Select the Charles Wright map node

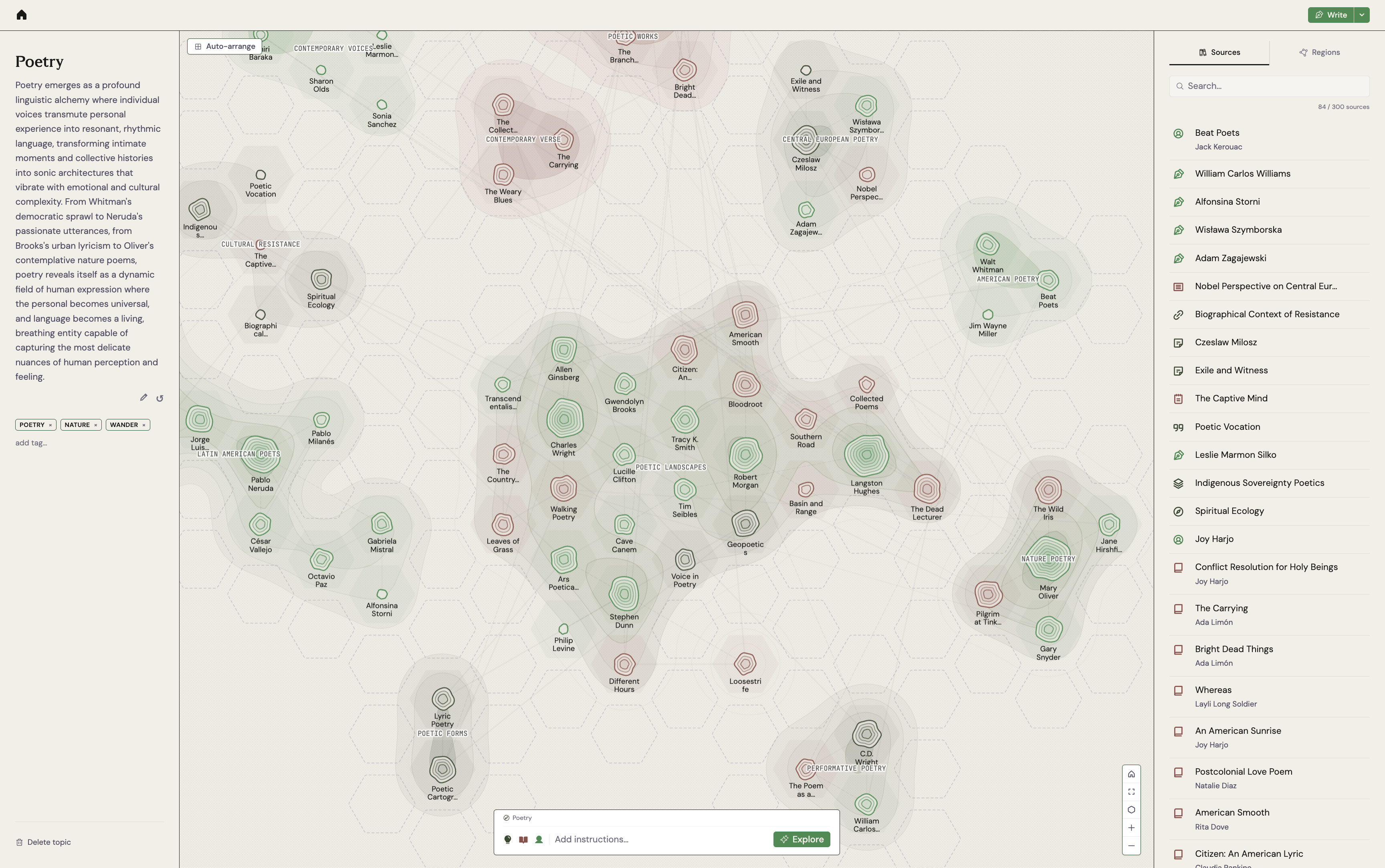coord(564,419)
